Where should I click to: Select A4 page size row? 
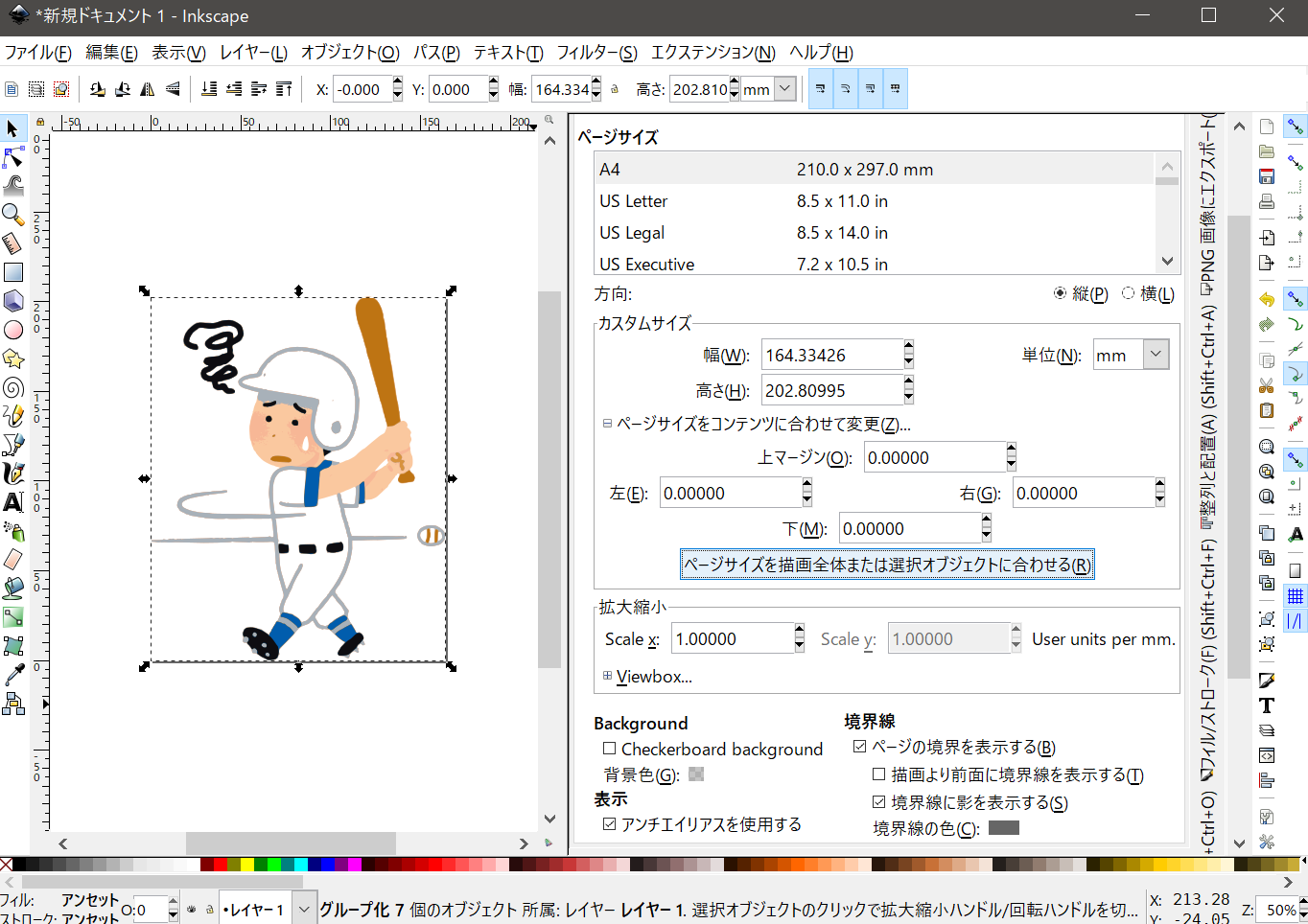point(874,169)
